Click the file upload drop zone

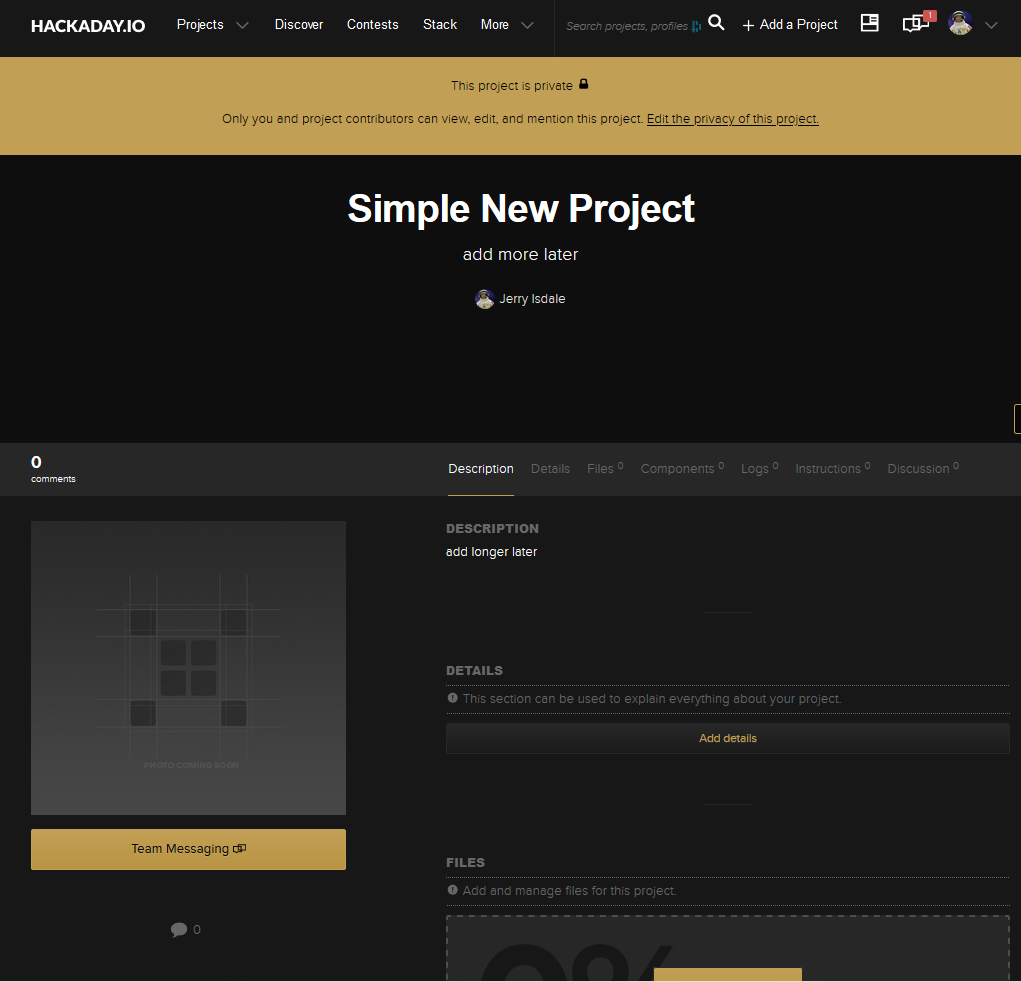(x=727, y=948)
